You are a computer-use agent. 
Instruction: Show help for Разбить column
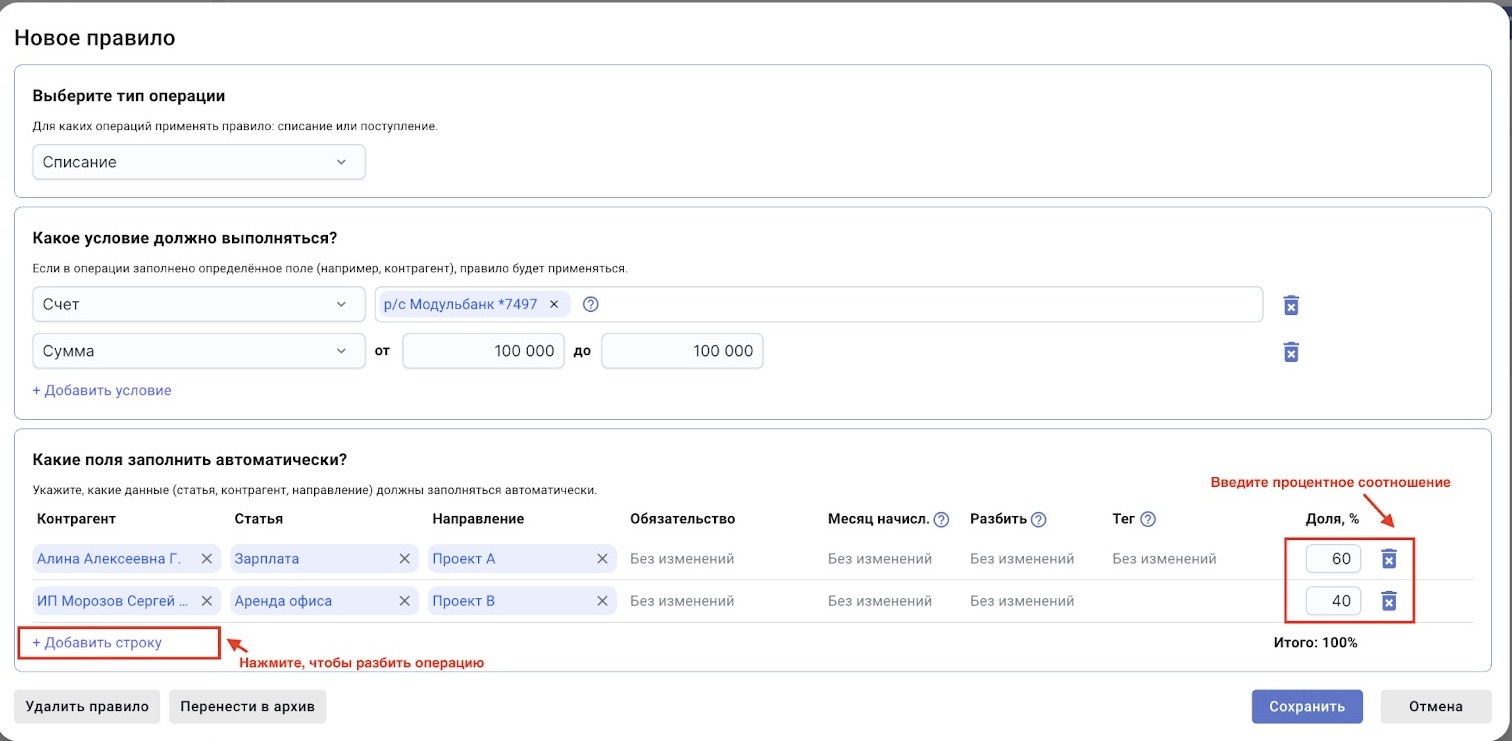1039,519
